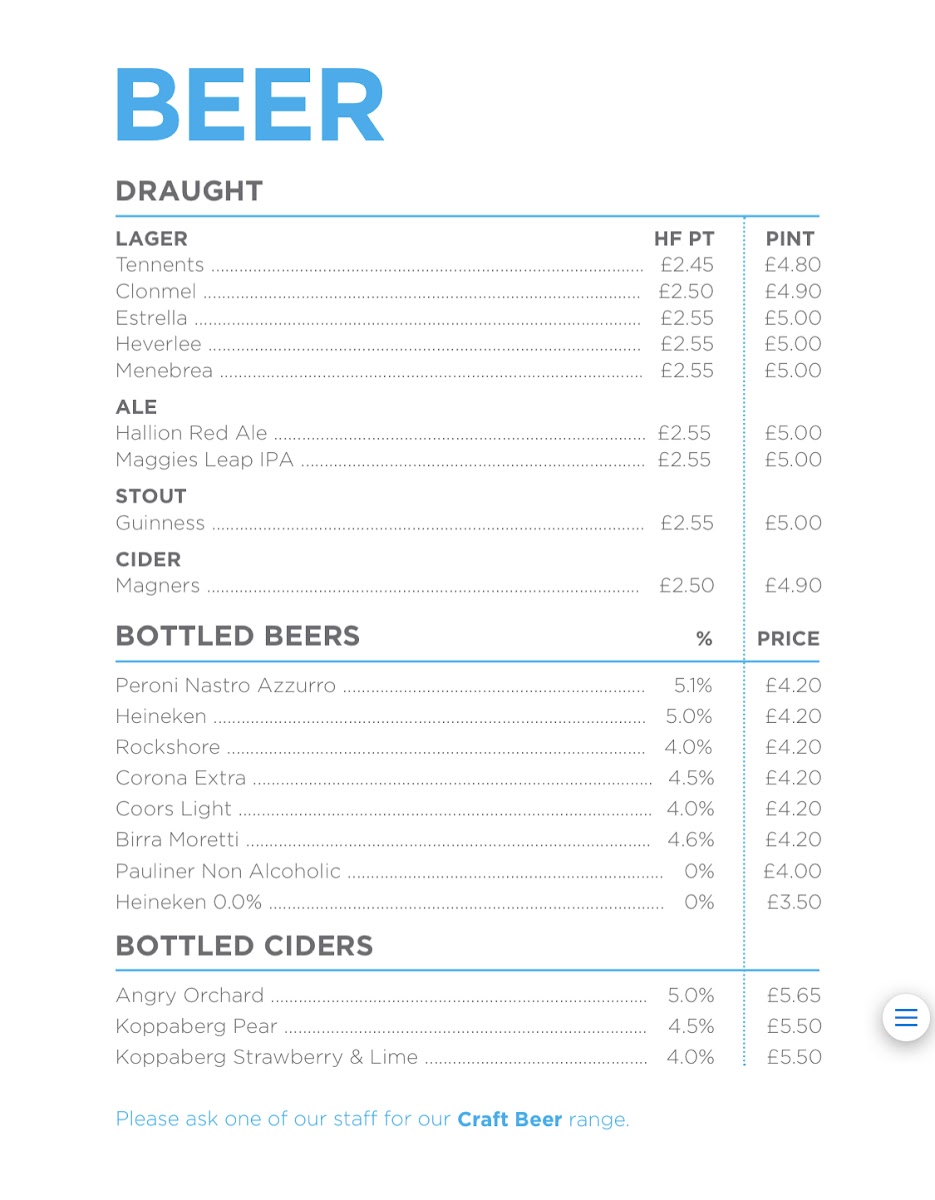Click the PINT column header
The image size is (935, 1200).
click(790, 239)
